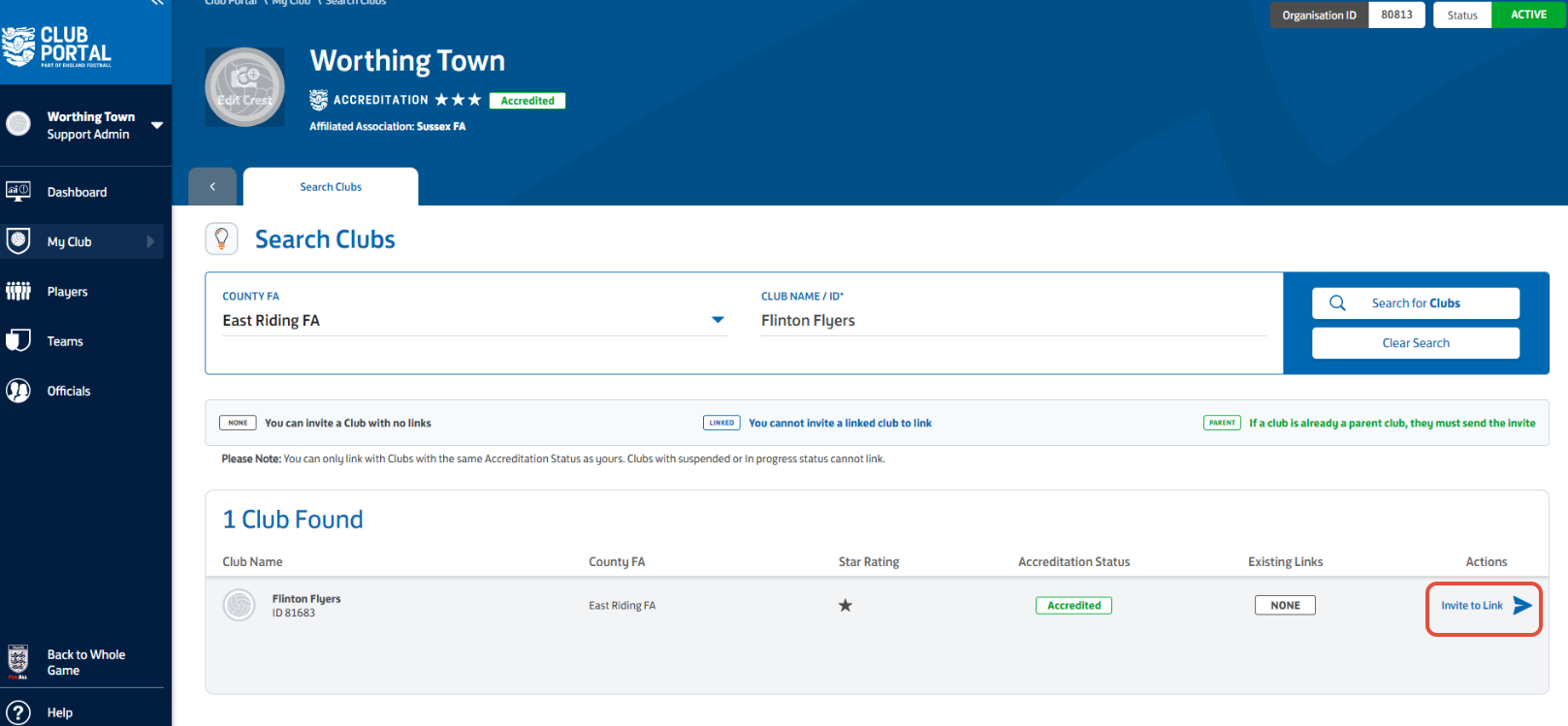Viewport: 1568px width, 726px height.
Task: Click the ACTIVE status indicator
Action: (x=1528, y=15)
